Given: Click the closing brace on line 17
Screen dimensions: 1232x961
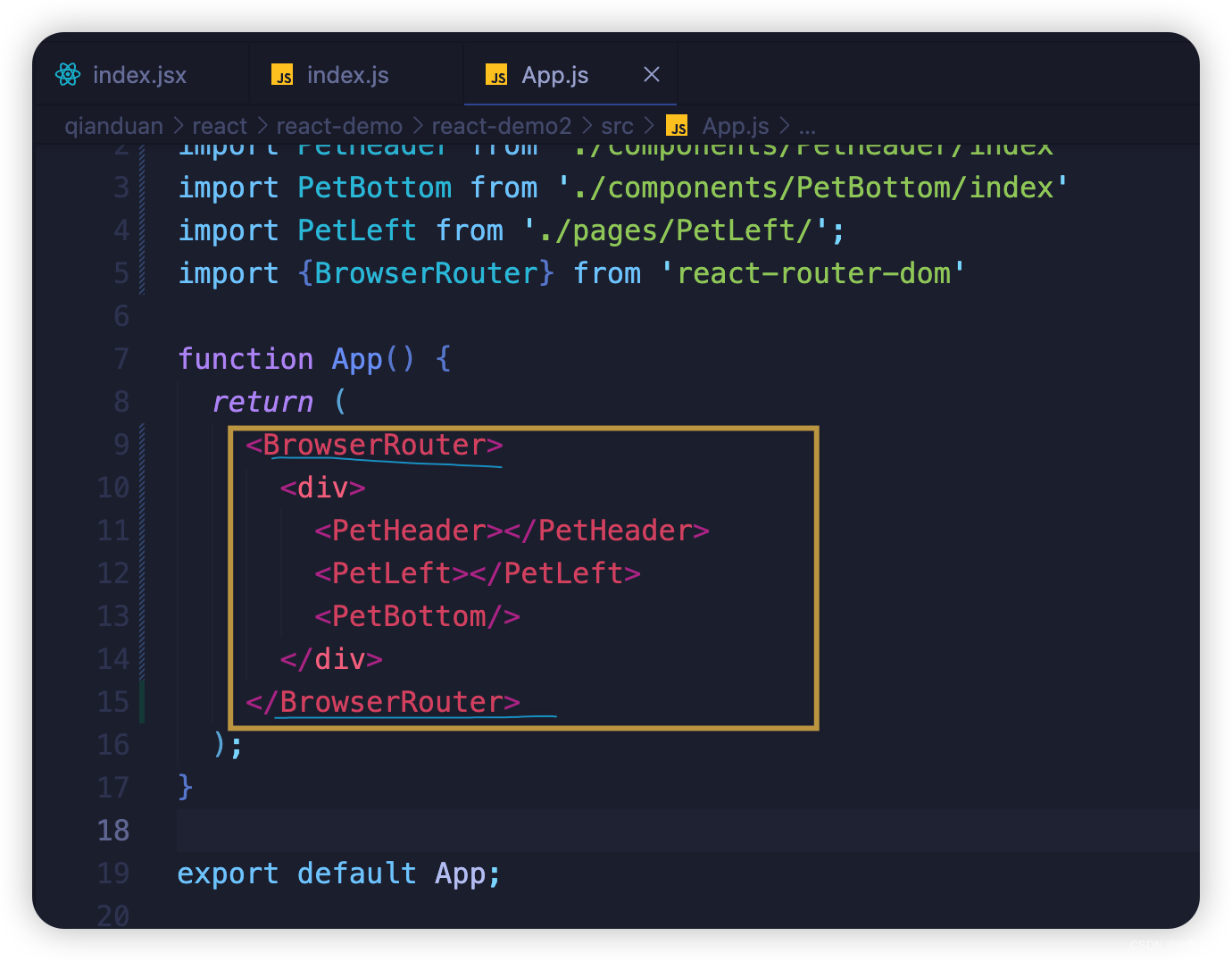Looking at the screenshot, I should pos(186,787).
